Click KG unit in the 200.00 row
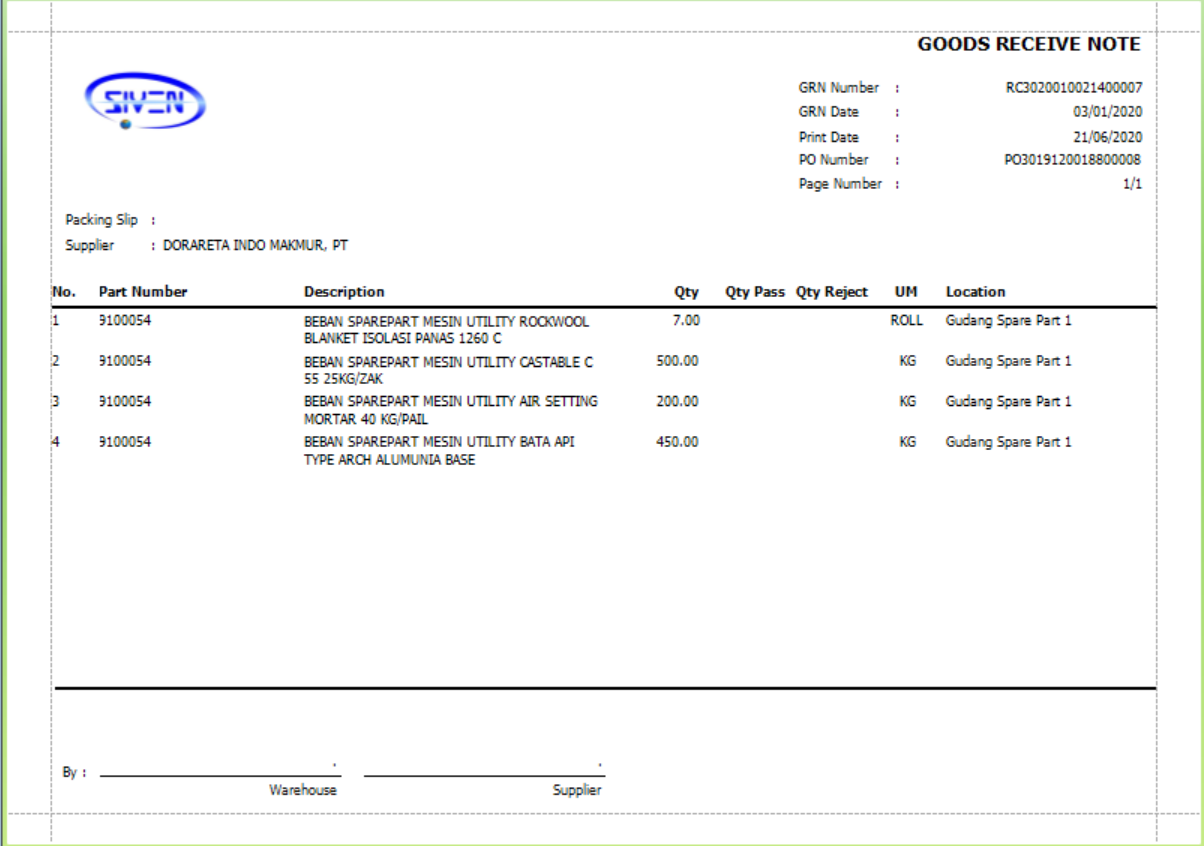The width and height of the screenshot is (1204, 846). [x=908, y=401]
